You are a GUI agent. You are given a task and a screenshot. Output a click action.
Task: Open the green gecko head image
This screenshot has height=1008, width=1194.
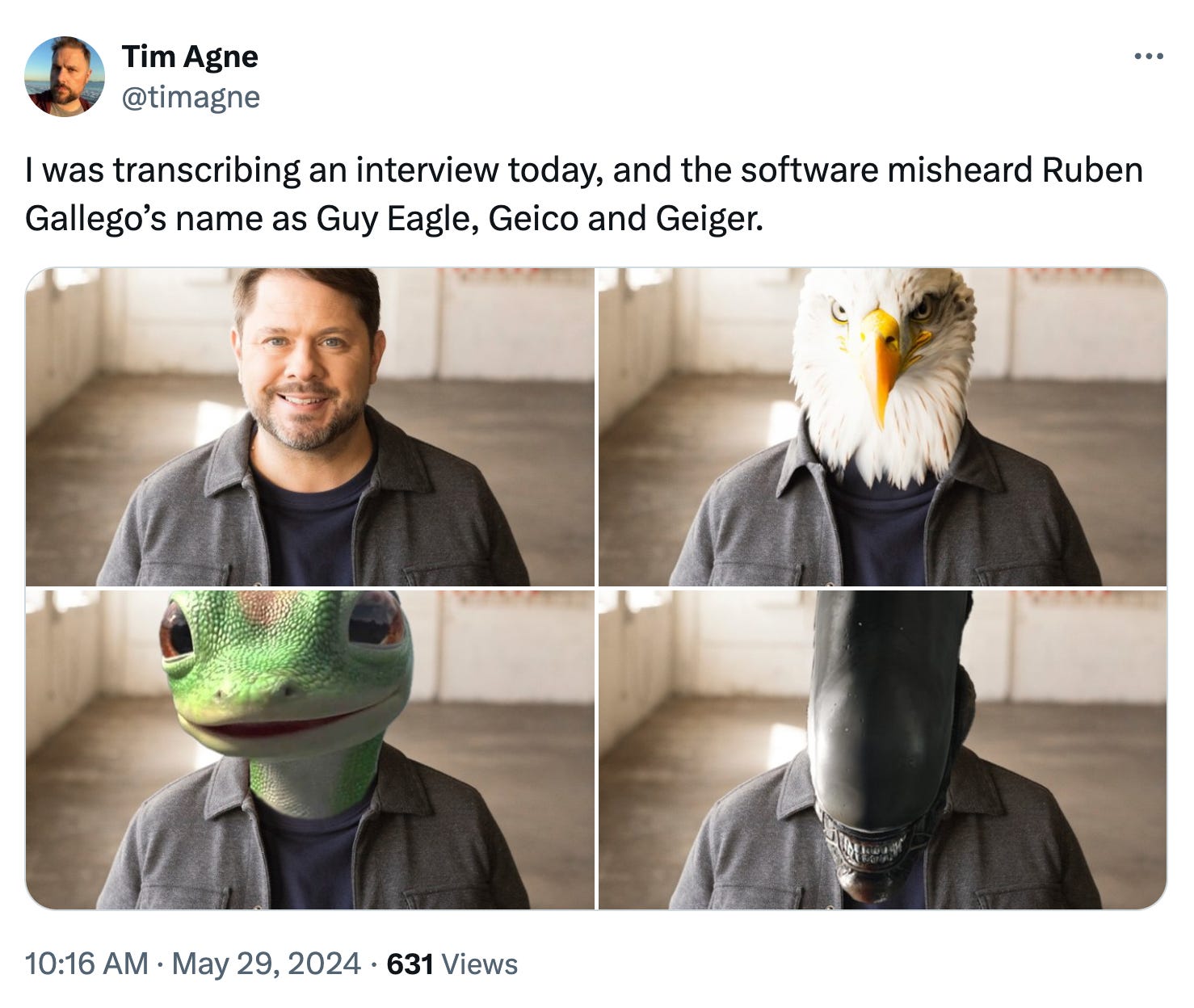[x=310, y=750]
